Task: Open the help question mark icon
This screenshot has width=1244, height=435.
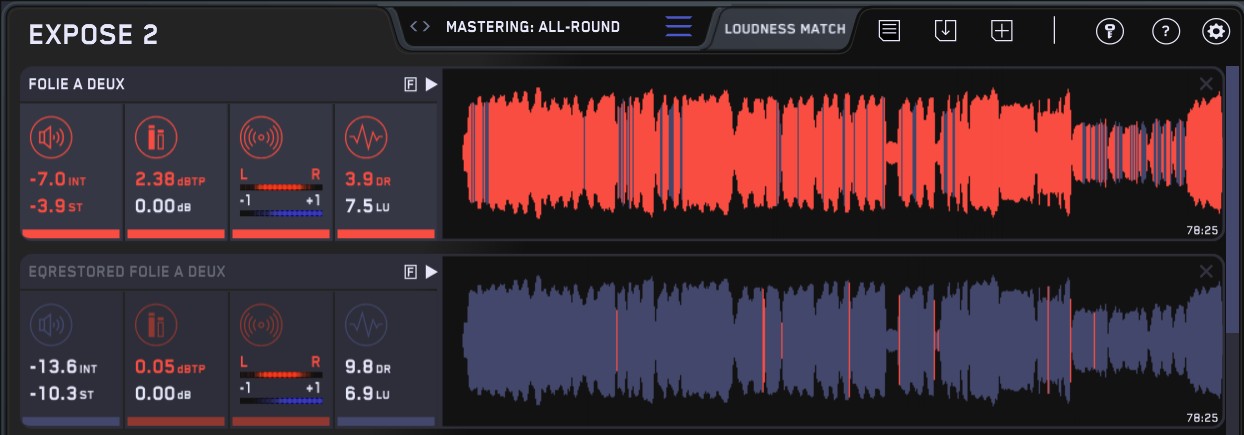Action: pyautogui.click(x=1164, y=31)
